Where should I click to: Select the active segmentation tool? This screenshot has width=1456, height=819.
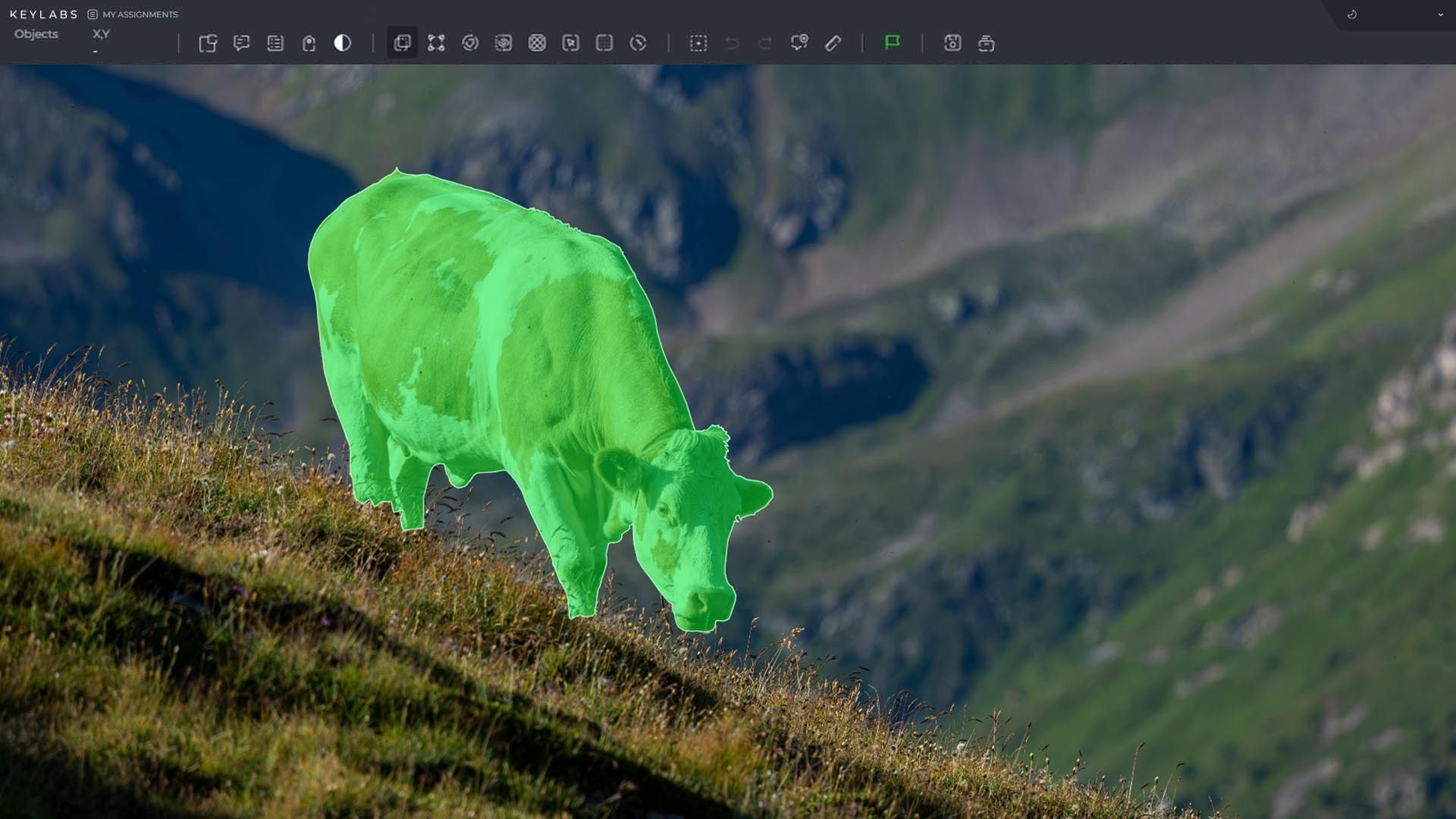pyautogui.click(x=401, y=43)
